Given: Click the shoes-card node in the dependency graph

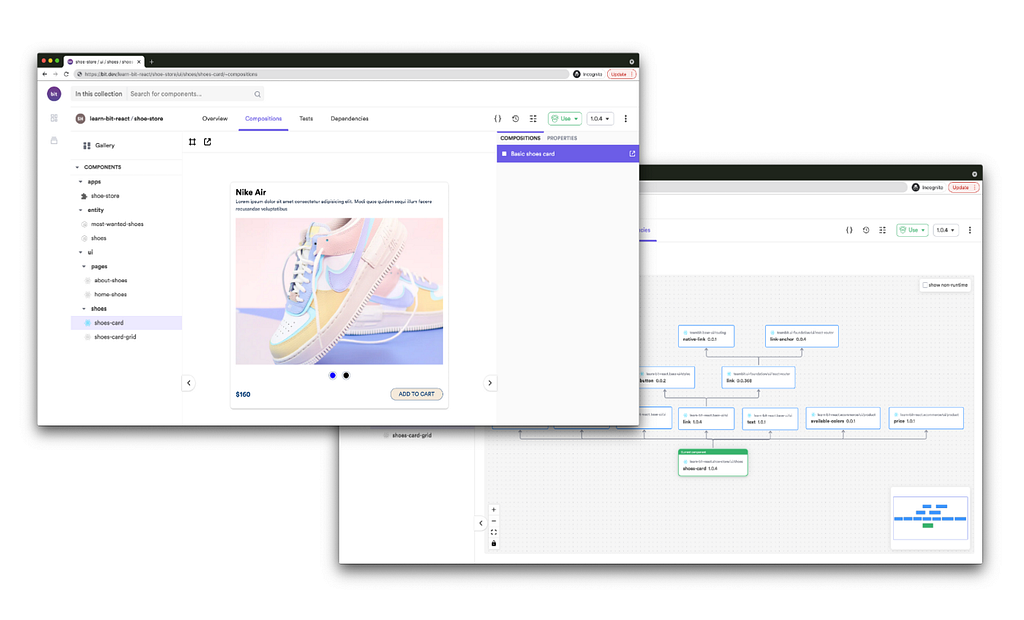Looking at the screenshot, I should tap(712, 463).
